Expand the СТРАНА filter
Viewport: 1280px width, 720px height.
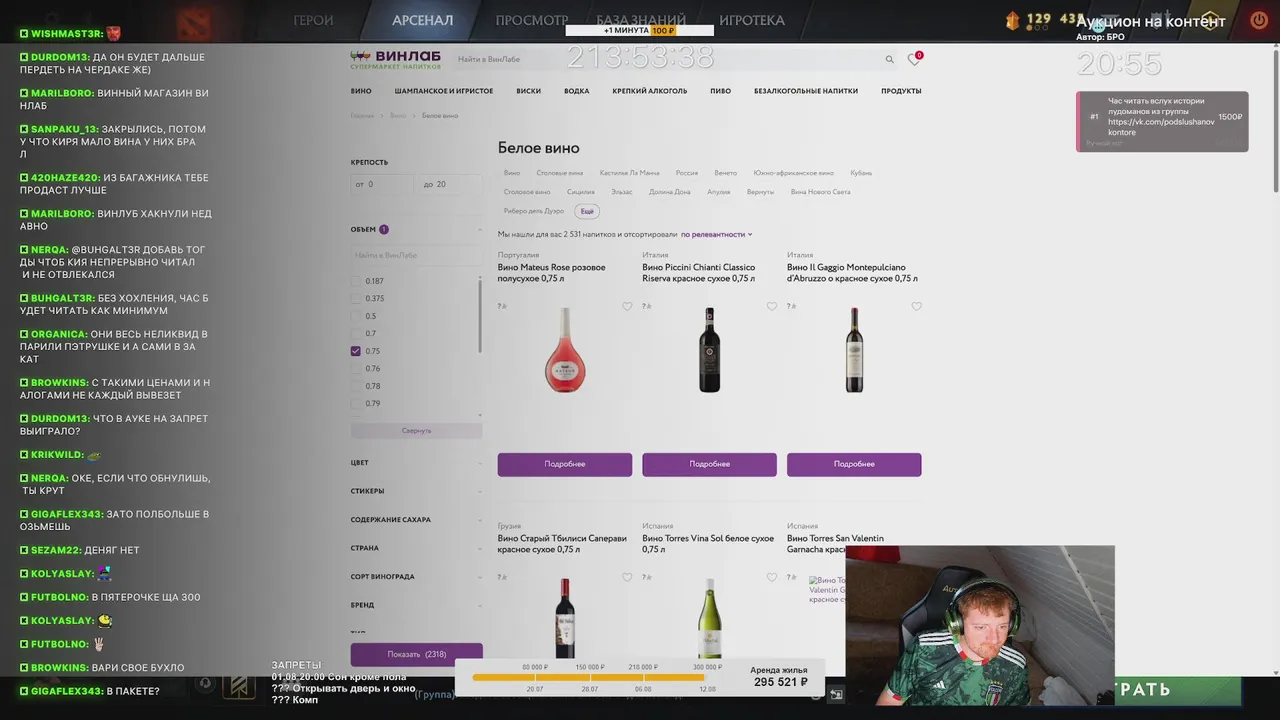[416, 548]
